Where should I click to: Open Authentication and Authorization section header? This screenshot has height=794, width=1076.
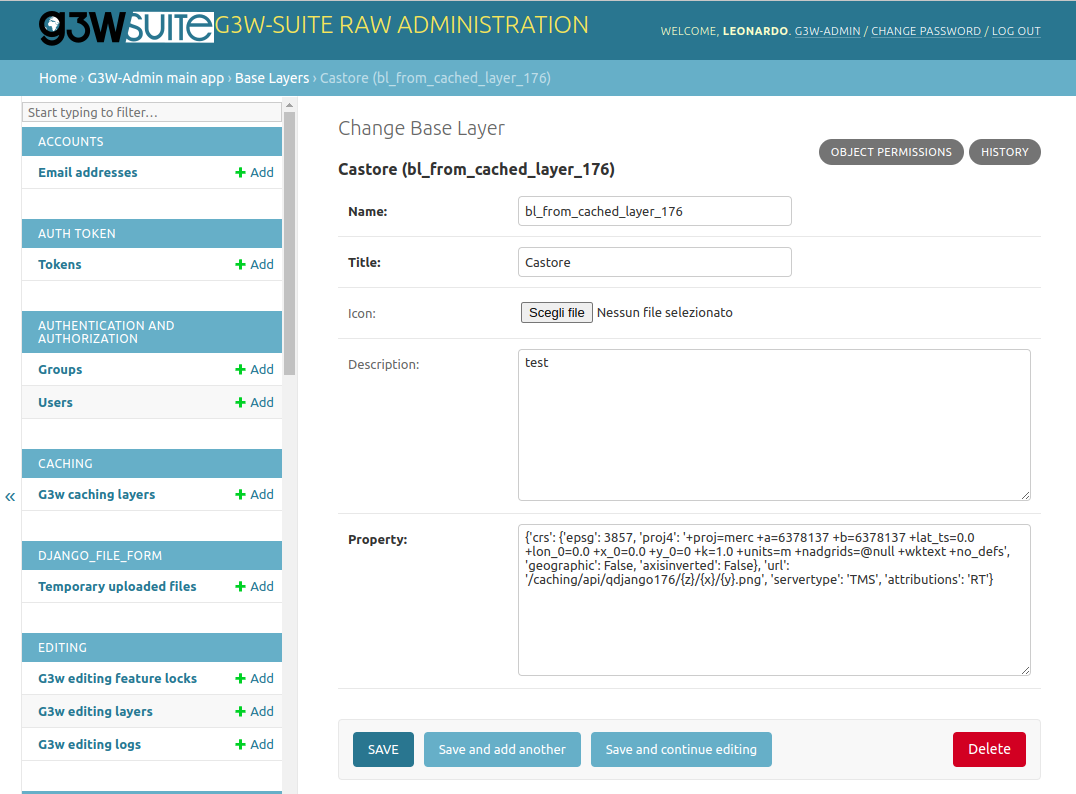(152, 332)
